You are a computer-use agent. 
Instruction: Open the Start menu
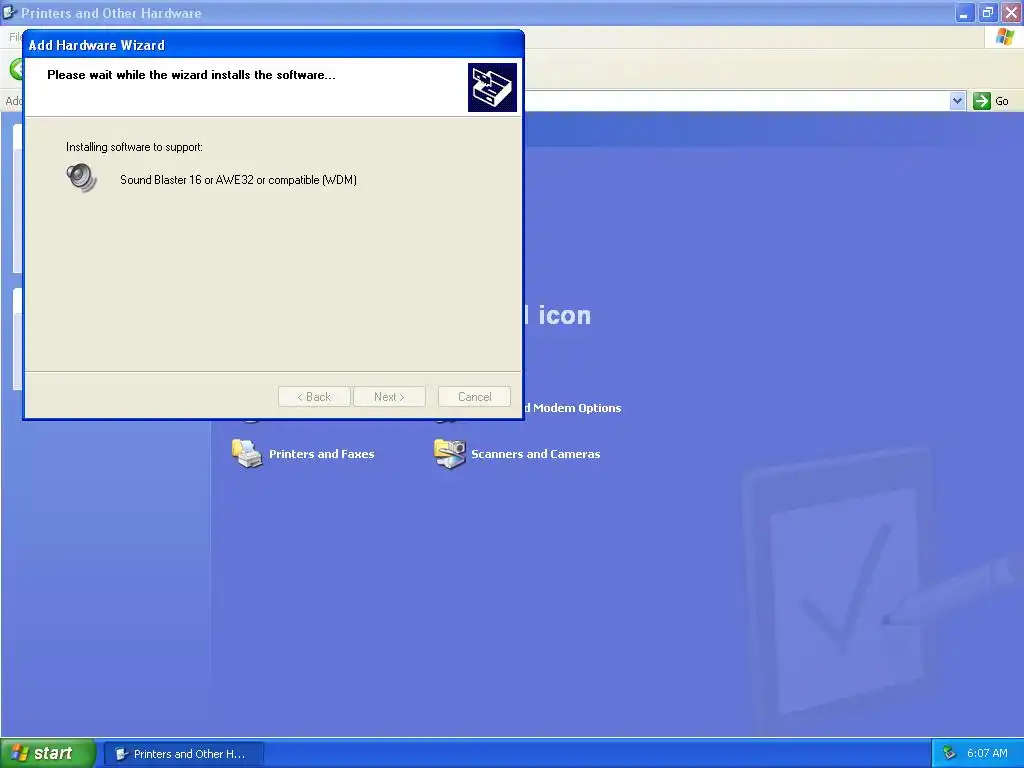(x=48, y=753)
